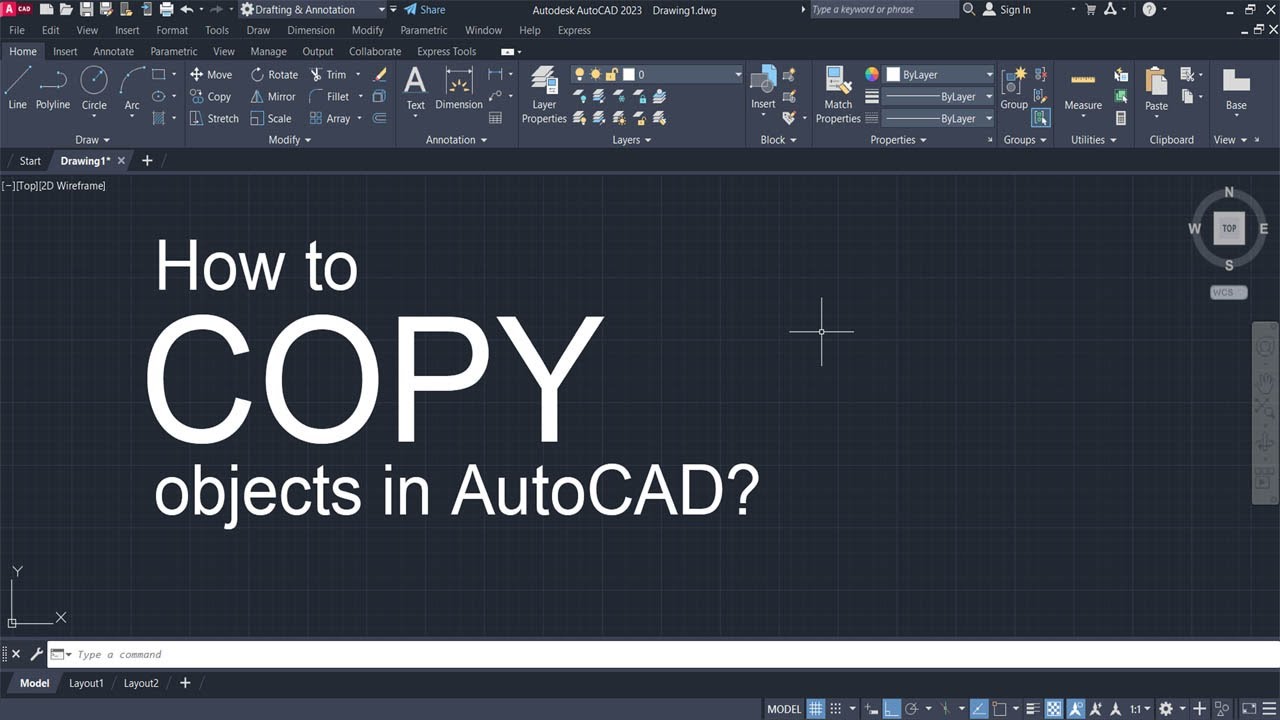Open the Express menu
The height and width of the screenshot is (720, 1280).
pyautogui.click(x=574, y=30)
